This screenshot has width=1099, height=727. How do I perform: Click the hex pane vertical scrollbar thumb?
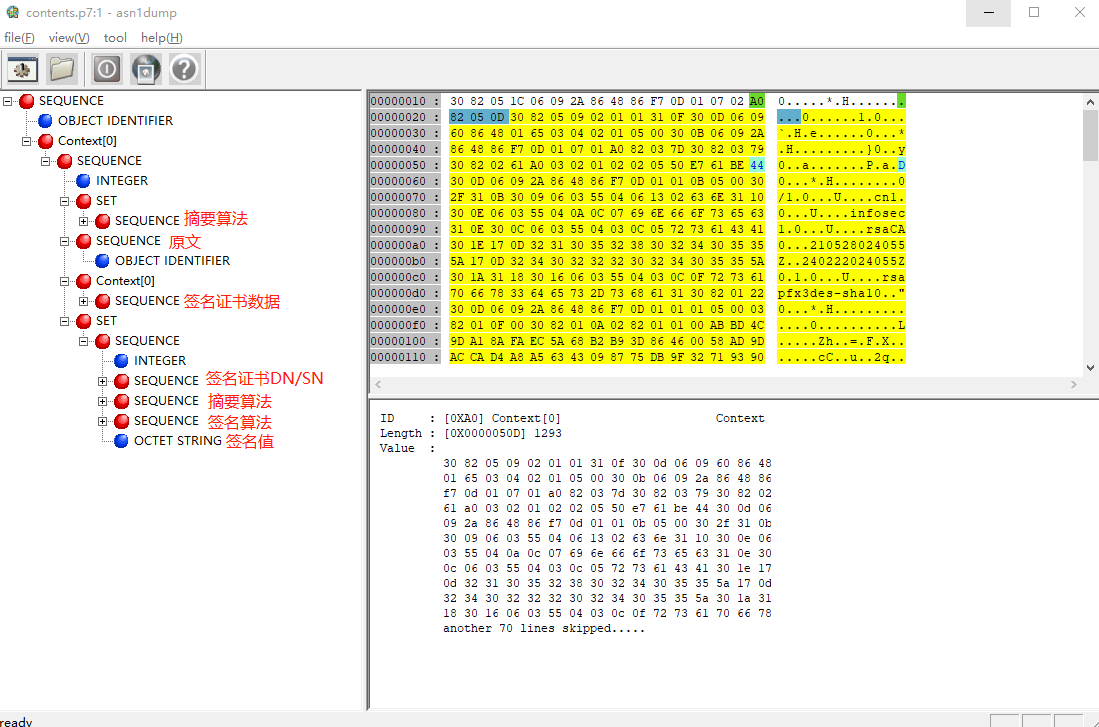coord(1090,135)
